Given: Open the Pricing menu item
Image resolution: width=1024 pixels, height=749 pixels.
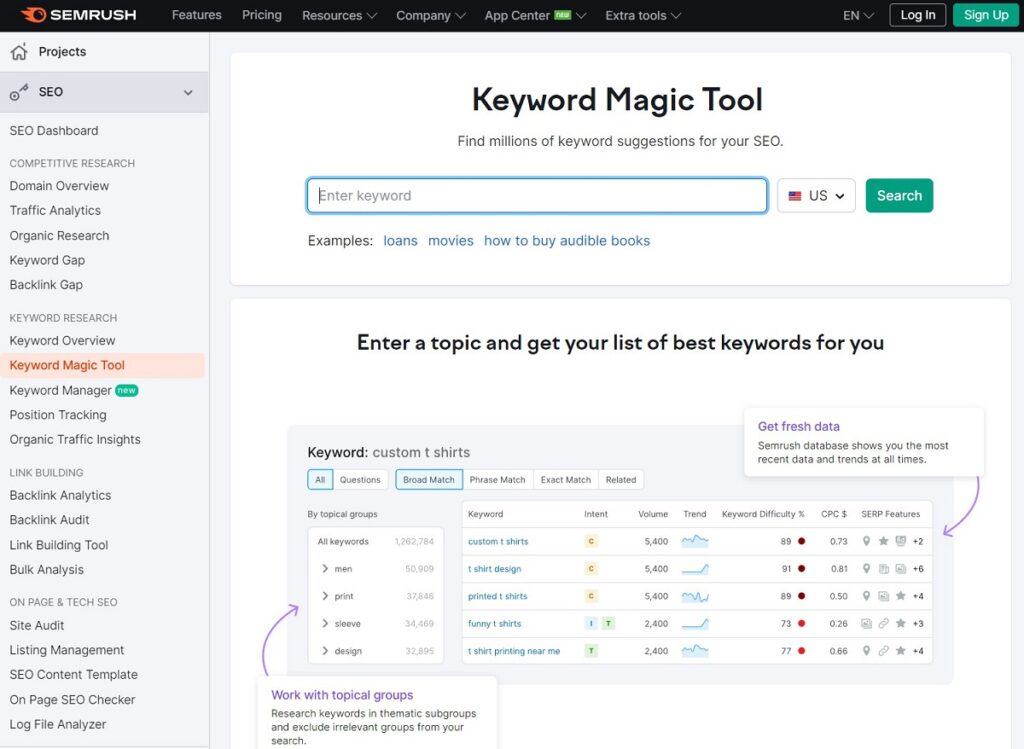Looking at the screenshot, I should tap(262, 14).
